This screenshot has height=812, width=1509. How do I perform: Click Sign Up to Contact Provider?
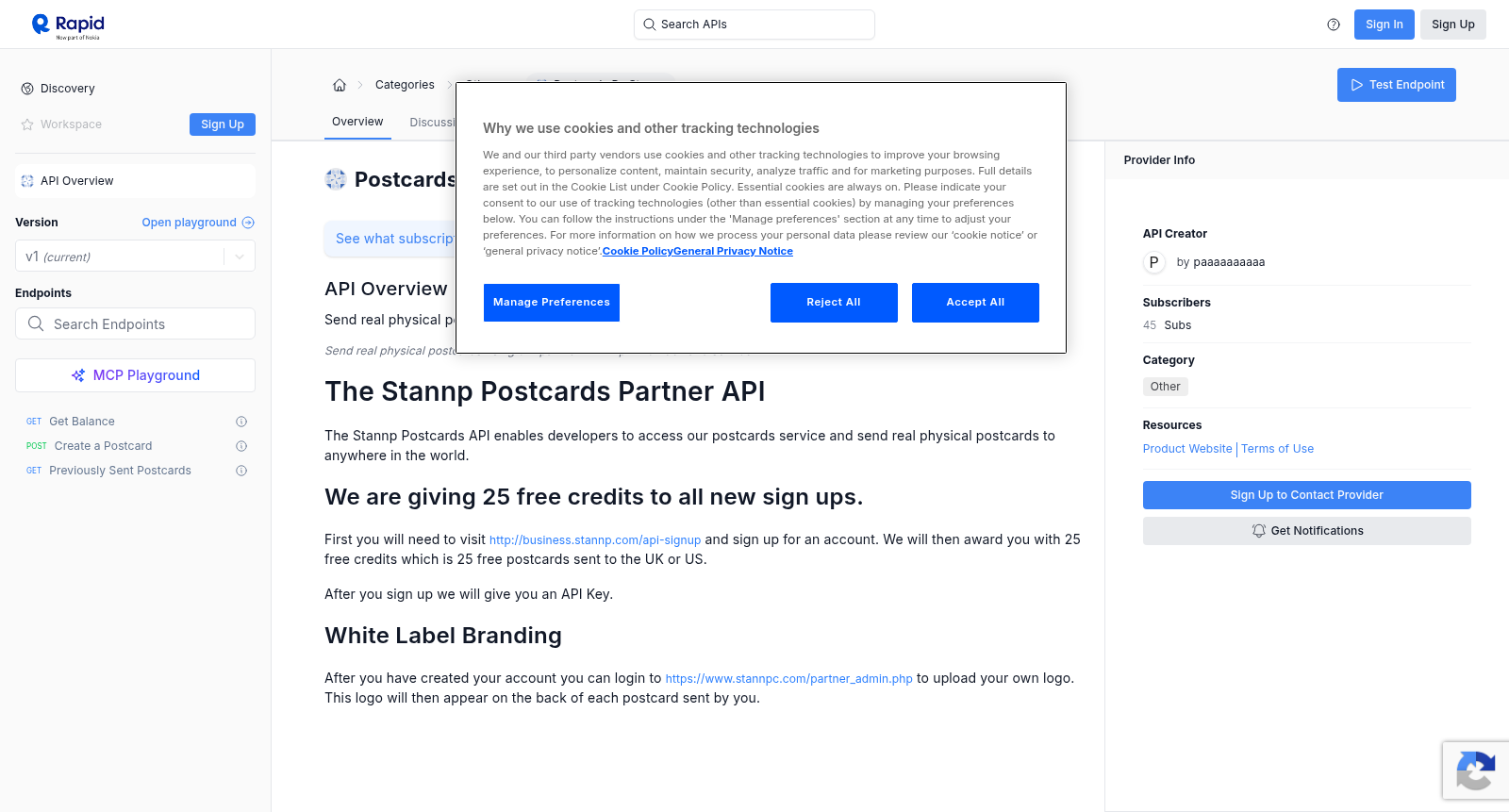pos(1306,495)
